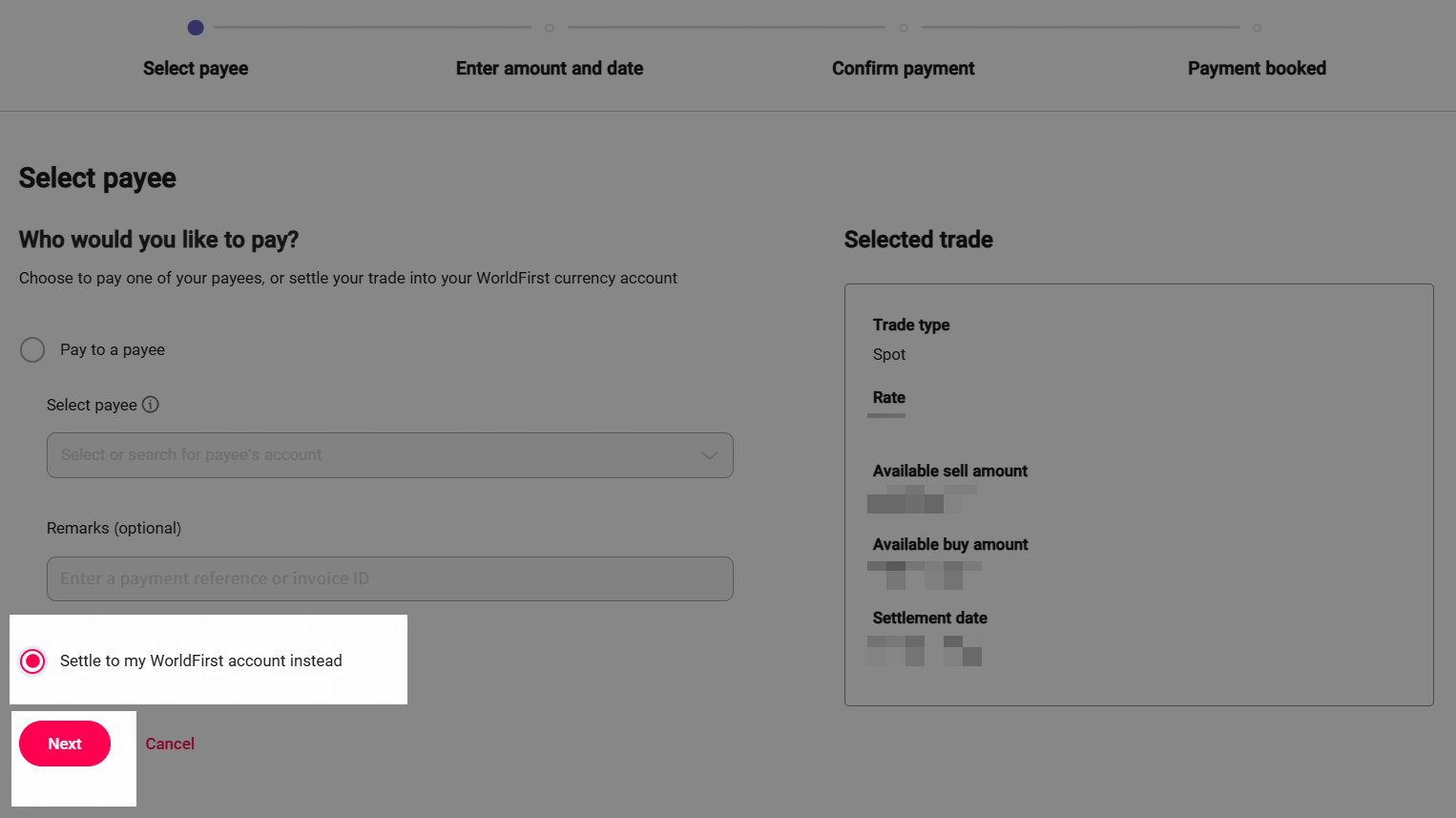Select the Pay to a payee radio button
Image resolution: width=1456 pixels, height=818 pixels.
click(32, 350)
